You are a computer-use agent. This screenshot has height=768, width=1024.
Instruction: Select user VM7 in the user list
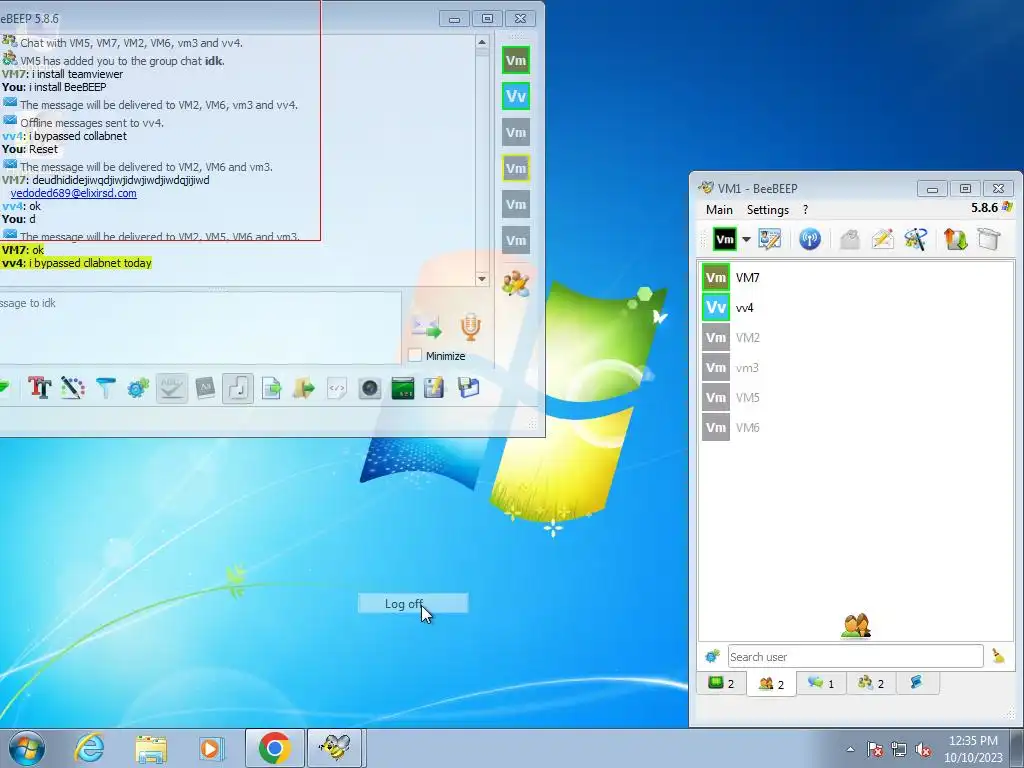[857, 278]
